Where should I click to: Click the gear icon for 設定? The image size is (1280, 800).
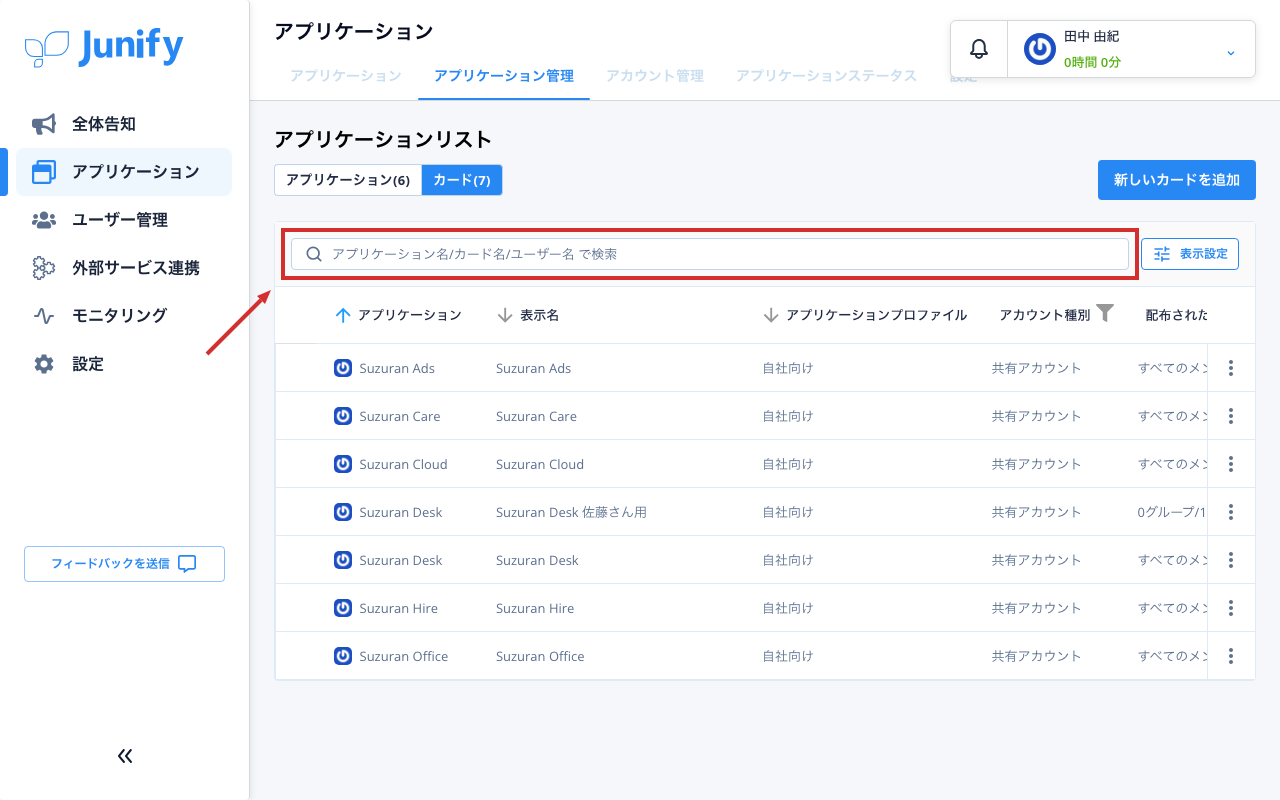pos(44,364)
